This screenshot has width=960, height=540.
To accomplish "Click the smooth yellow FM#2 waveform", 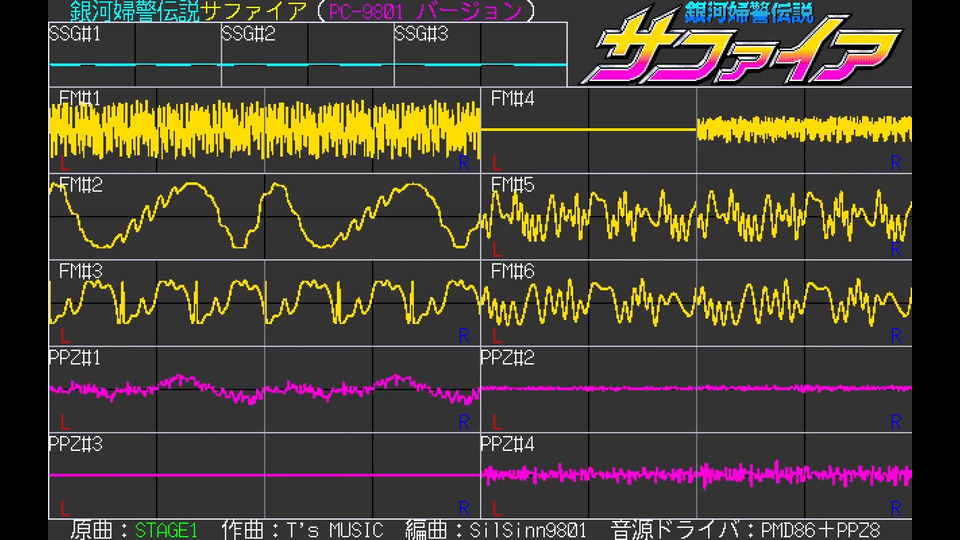I will [264, 216].
